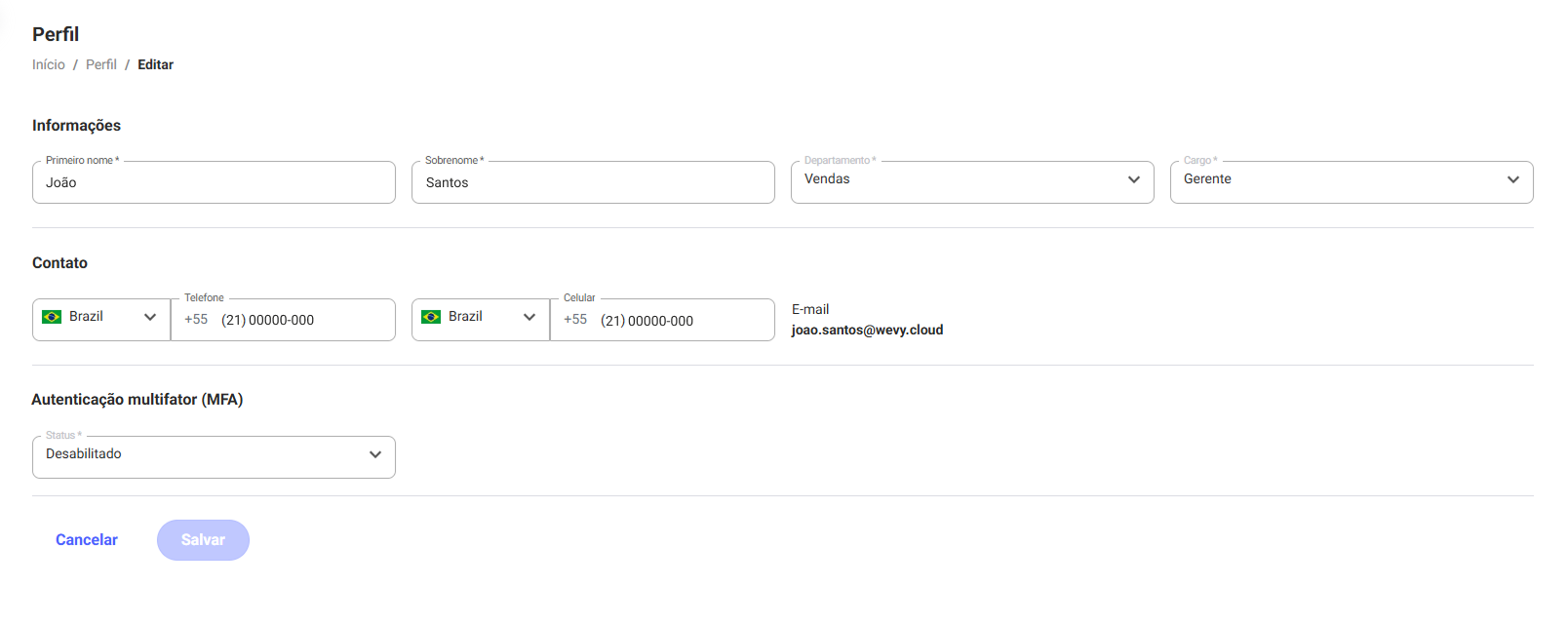Click the Informações section heading

pyautogui.click(x=76, y=126)
